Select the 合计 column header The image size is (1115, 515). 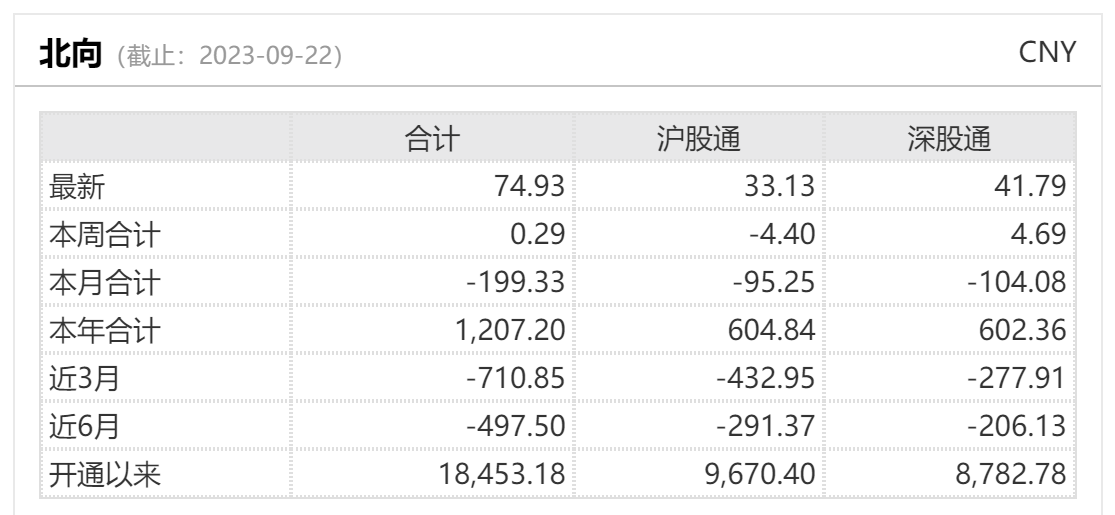(x=432, y=139)
